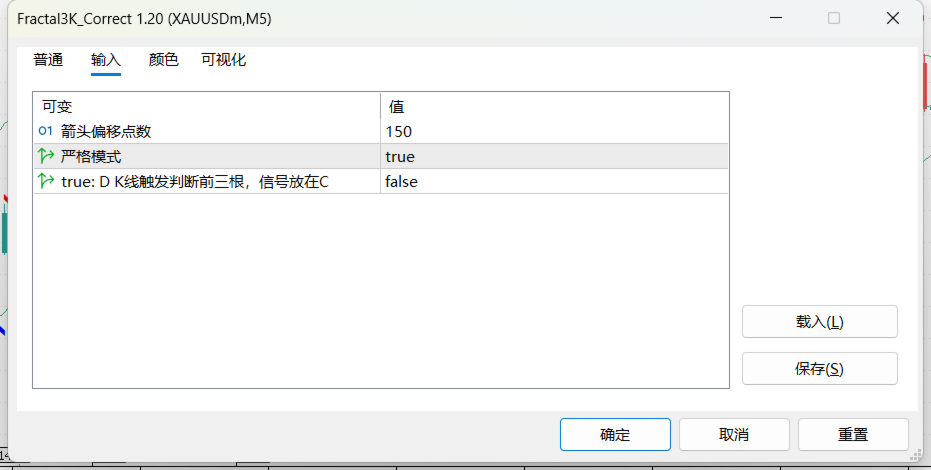
Task: Minimize the Fractal3K_Correct dialog window
Action: click(x=776, y=18)
